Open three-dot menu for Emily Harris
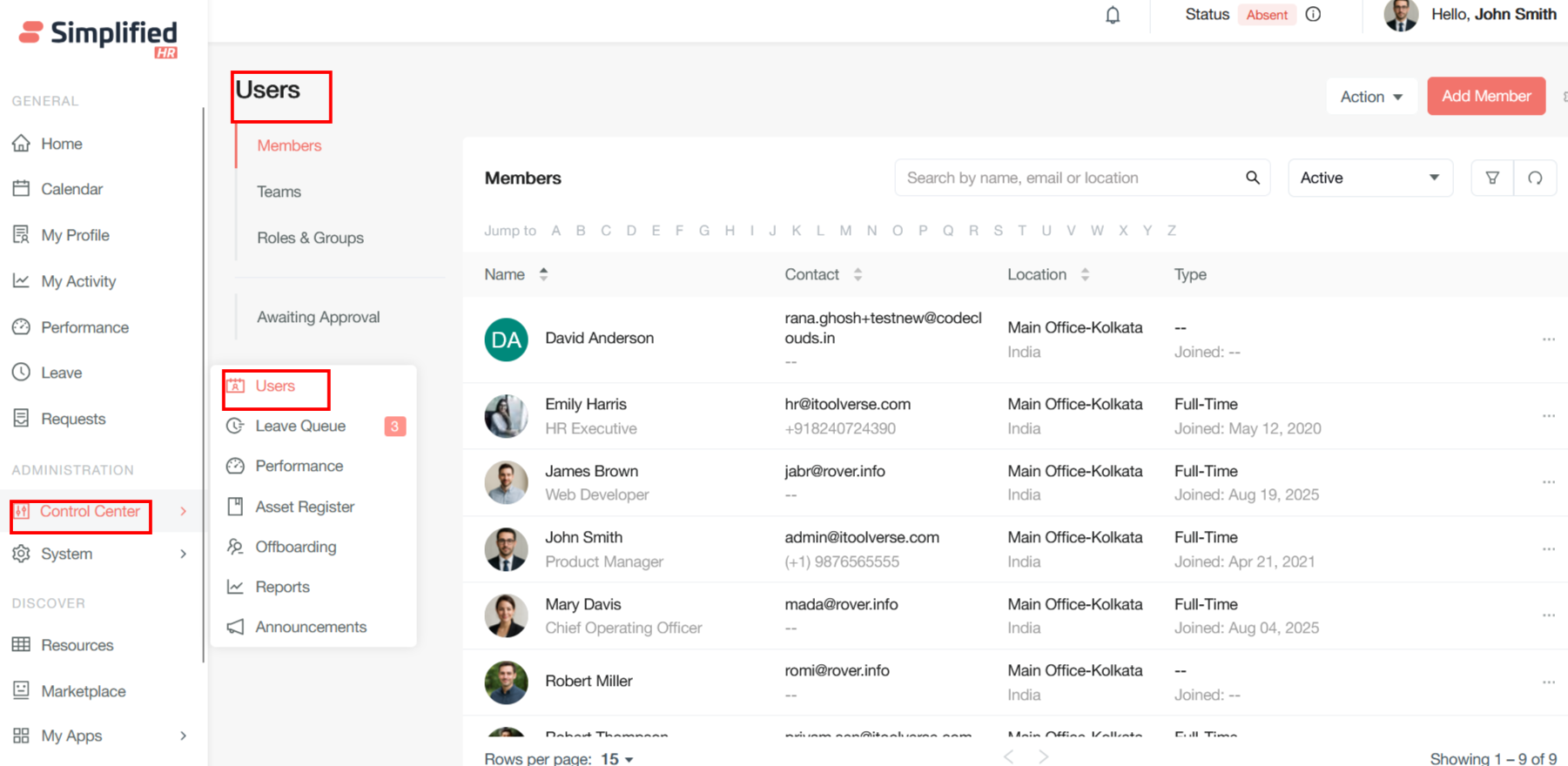This screenshot has width=1568, height=766. click(x=1548, y=416)
